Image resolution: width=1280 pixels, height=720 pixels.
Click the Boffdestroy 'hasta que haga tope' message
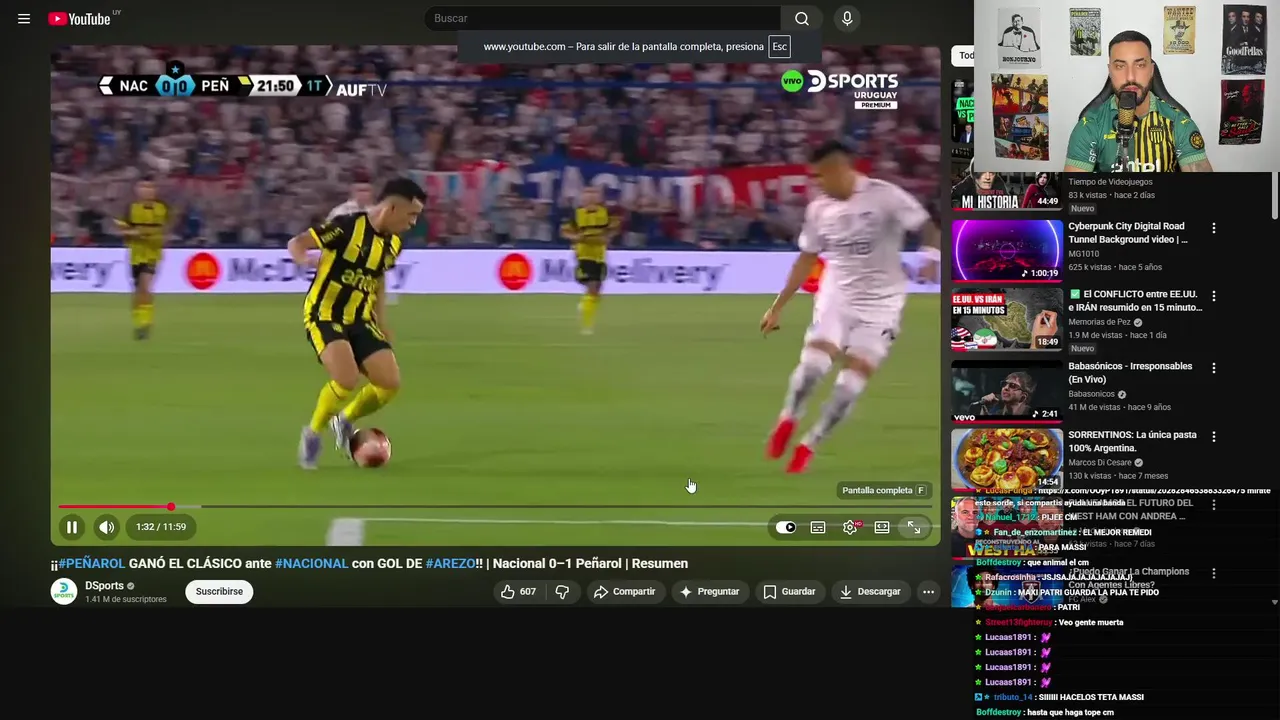coord(1045,712)
